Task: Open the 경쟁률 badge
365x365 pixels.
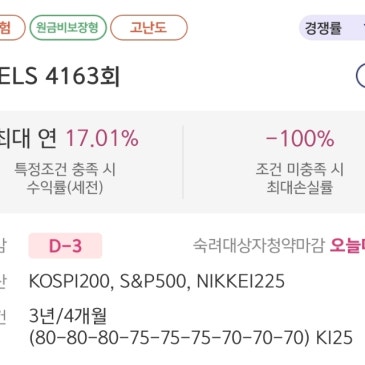Action: [332, 28]
